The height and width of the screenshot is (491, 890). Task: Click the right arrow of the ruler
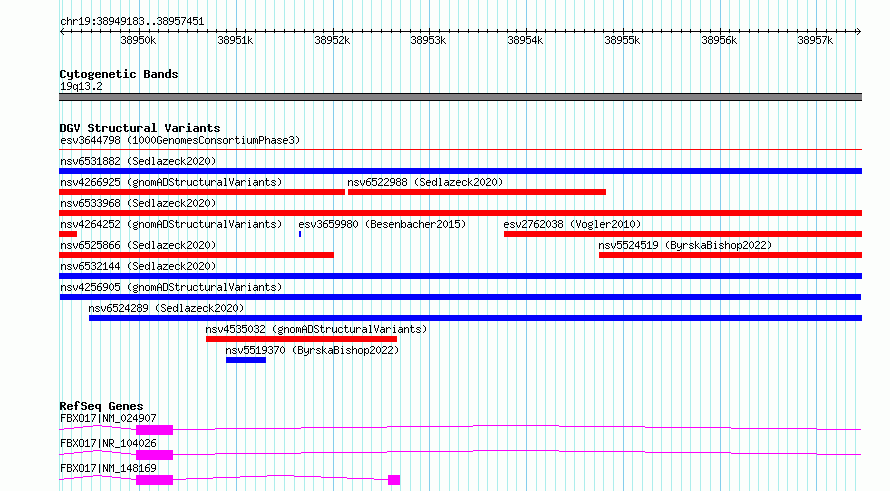858,31
